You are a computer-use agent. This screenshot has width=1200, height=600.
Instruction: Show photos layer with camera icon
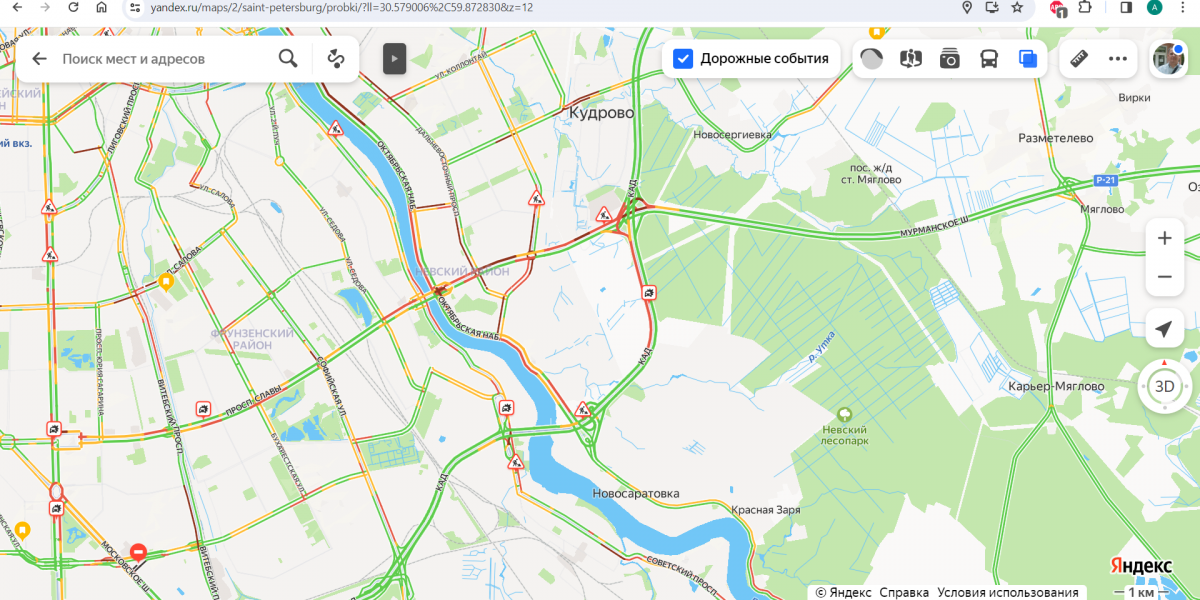point(950,58)
